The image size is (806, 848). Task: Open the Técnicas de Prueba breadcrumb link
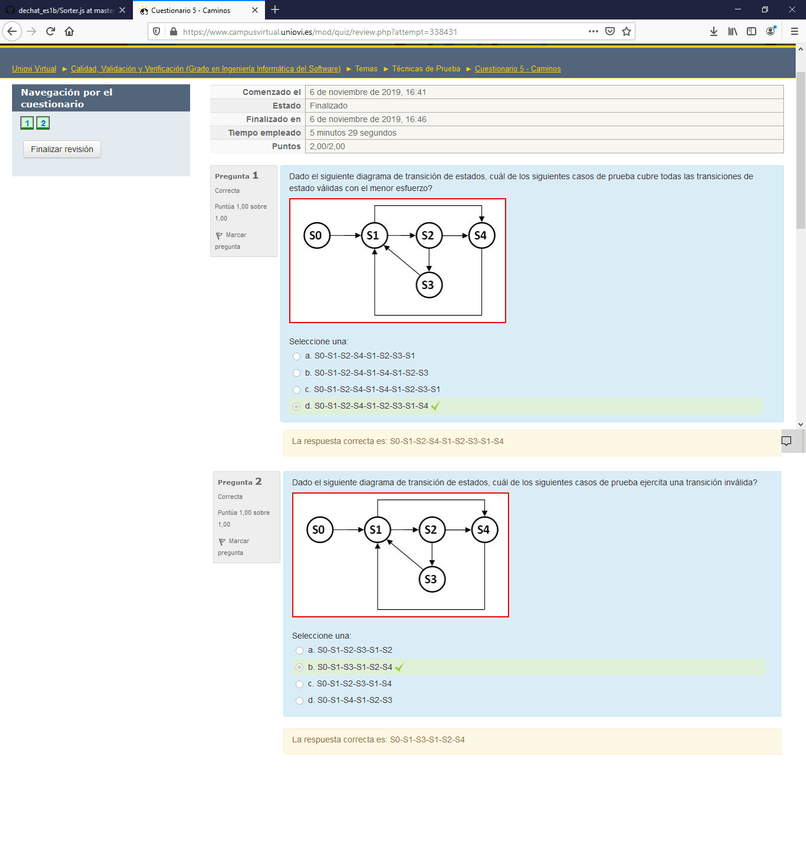427,69
